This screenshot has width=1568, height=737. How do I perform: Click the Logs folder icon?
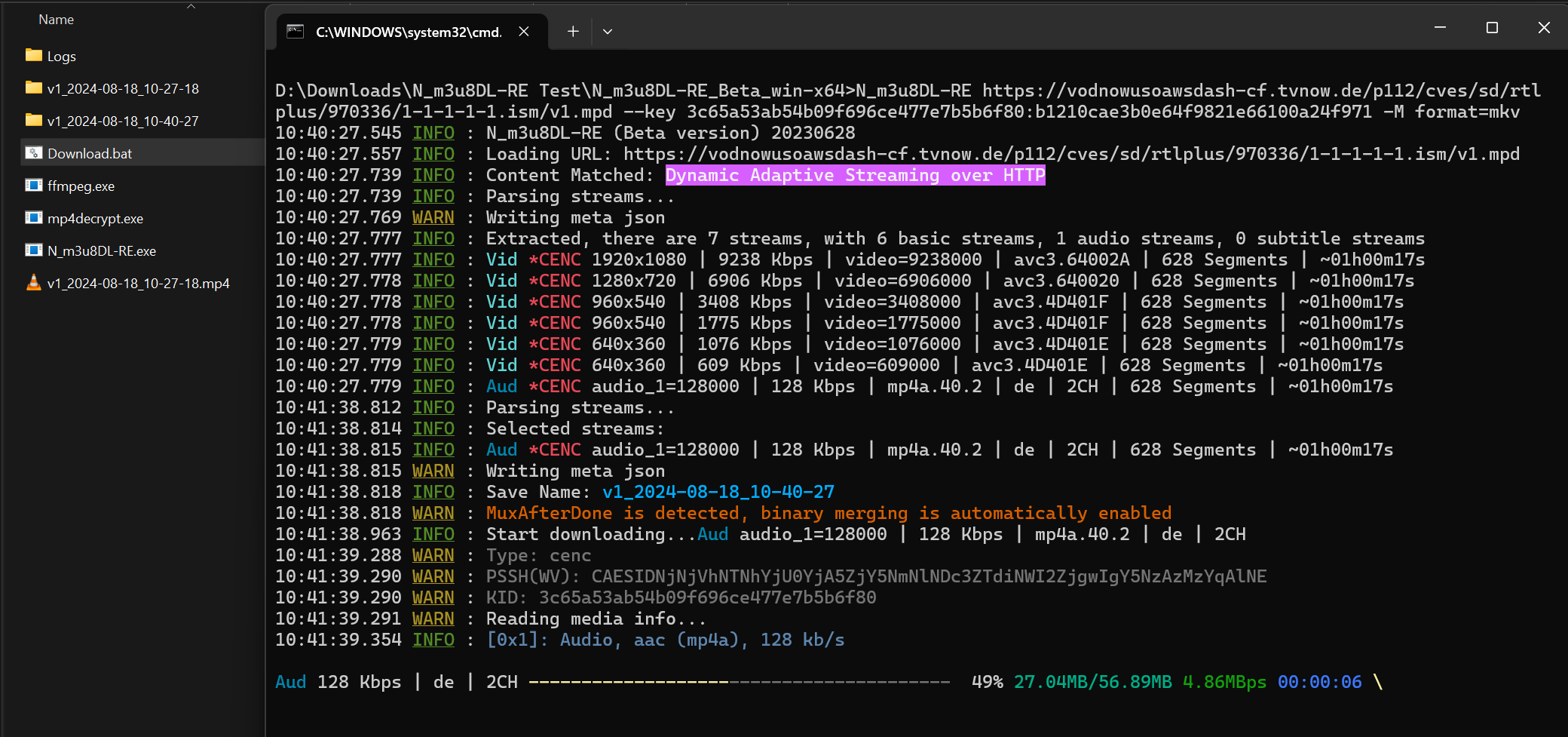pos(33,56)
